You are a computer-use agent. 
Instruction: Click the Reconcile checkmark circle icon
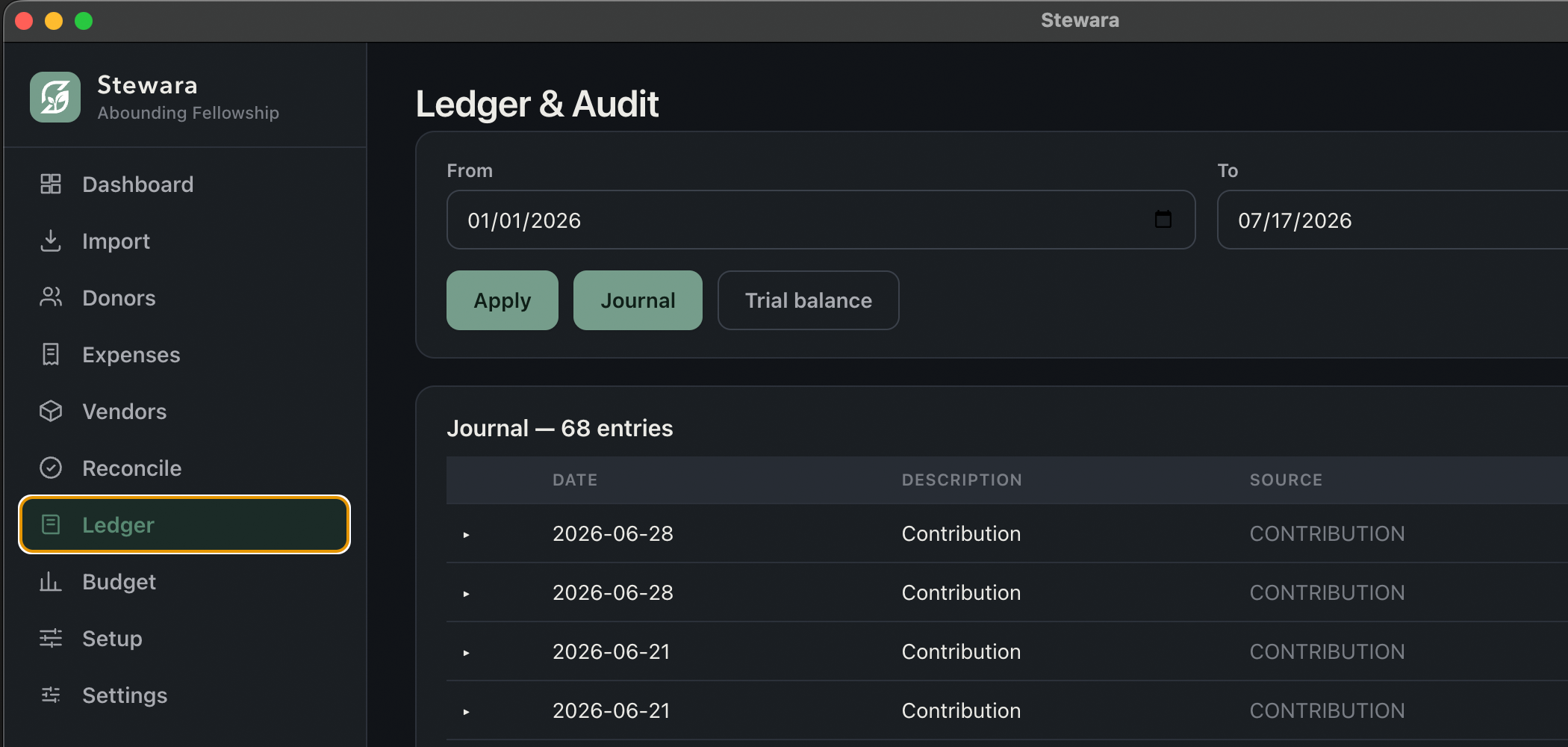click(51, 468)
